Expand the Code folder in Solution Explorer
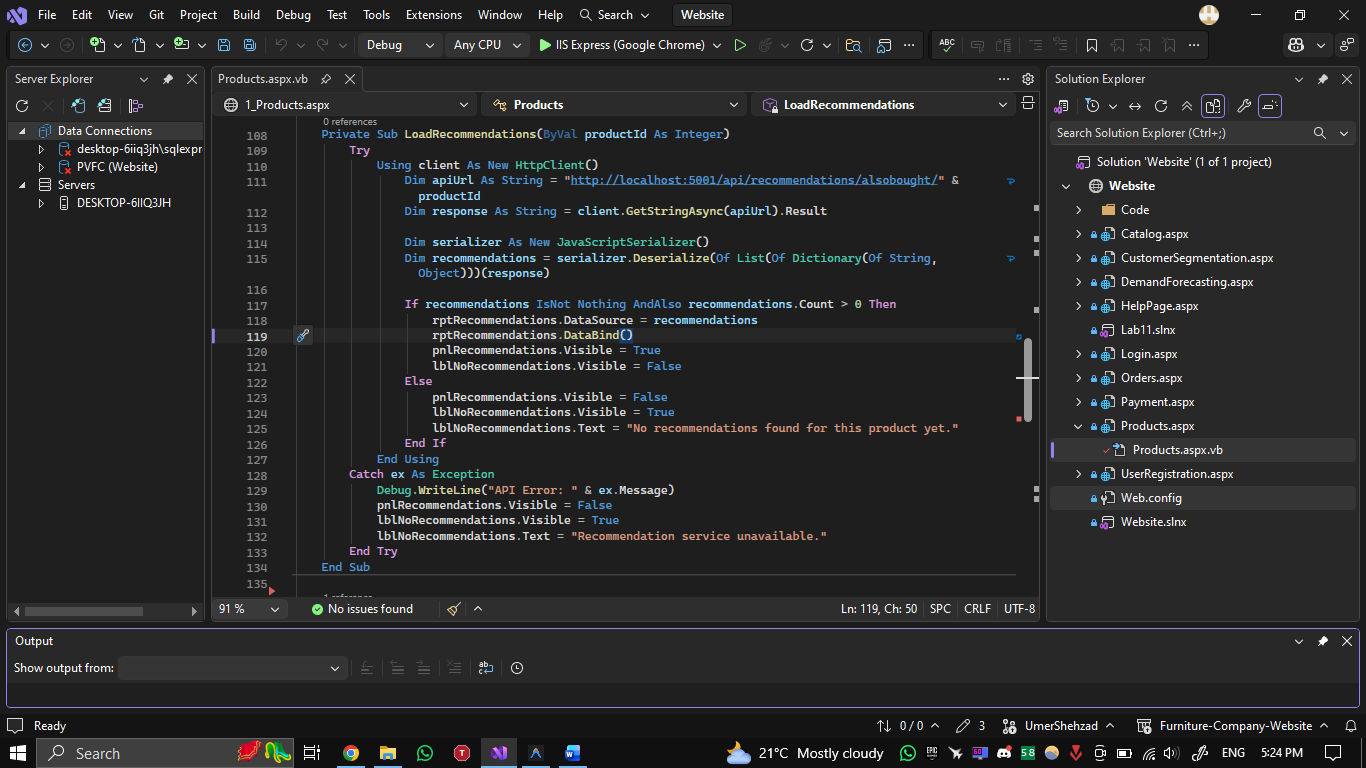1366x768 pixels. (1079, 210)
